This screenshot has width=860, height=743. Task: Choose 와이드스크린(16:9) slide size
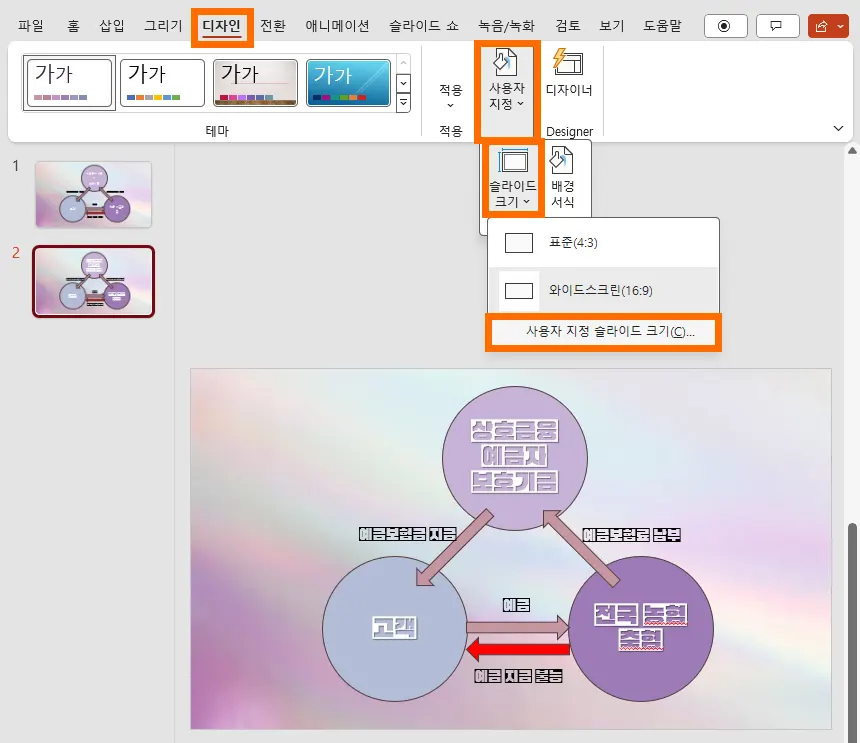(x=603, y=290)
